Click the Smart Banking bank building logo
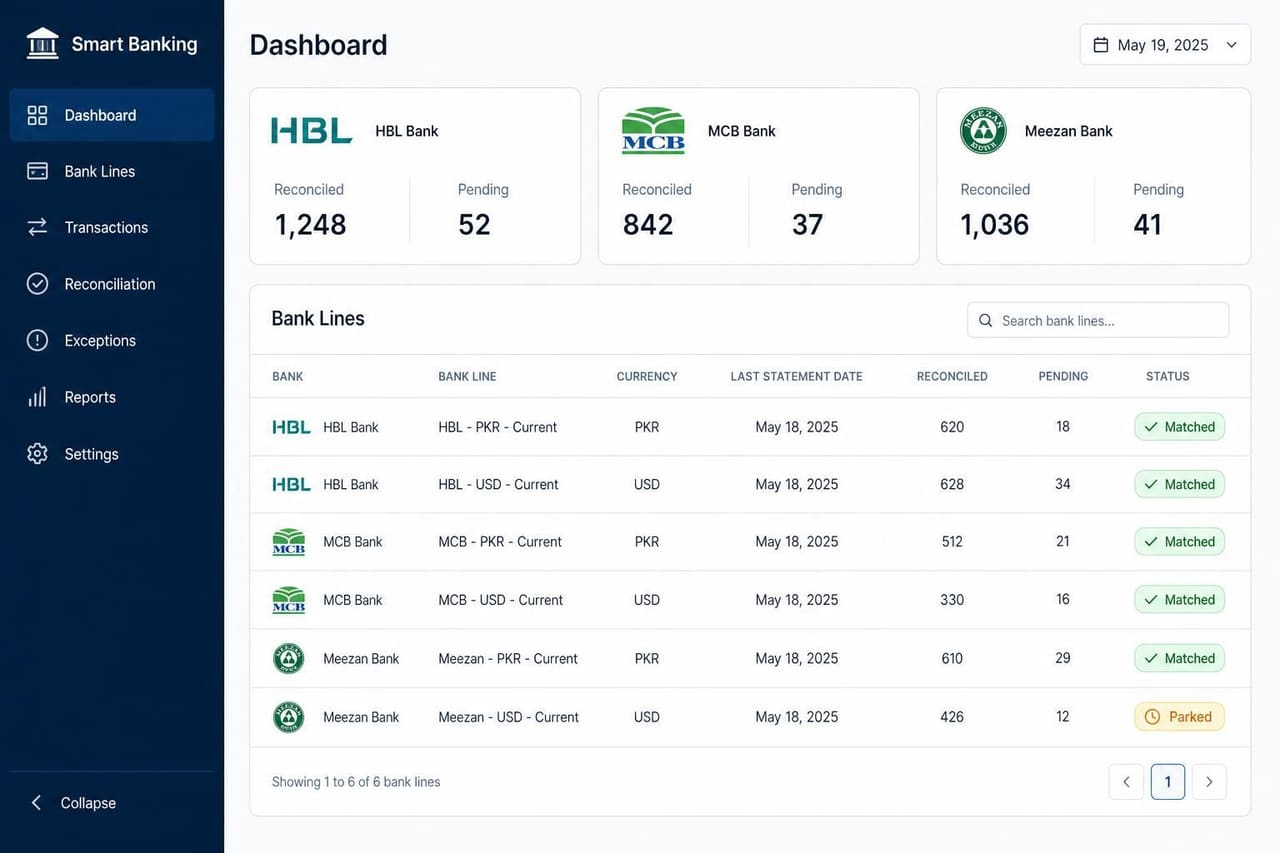 click(42, 44)
